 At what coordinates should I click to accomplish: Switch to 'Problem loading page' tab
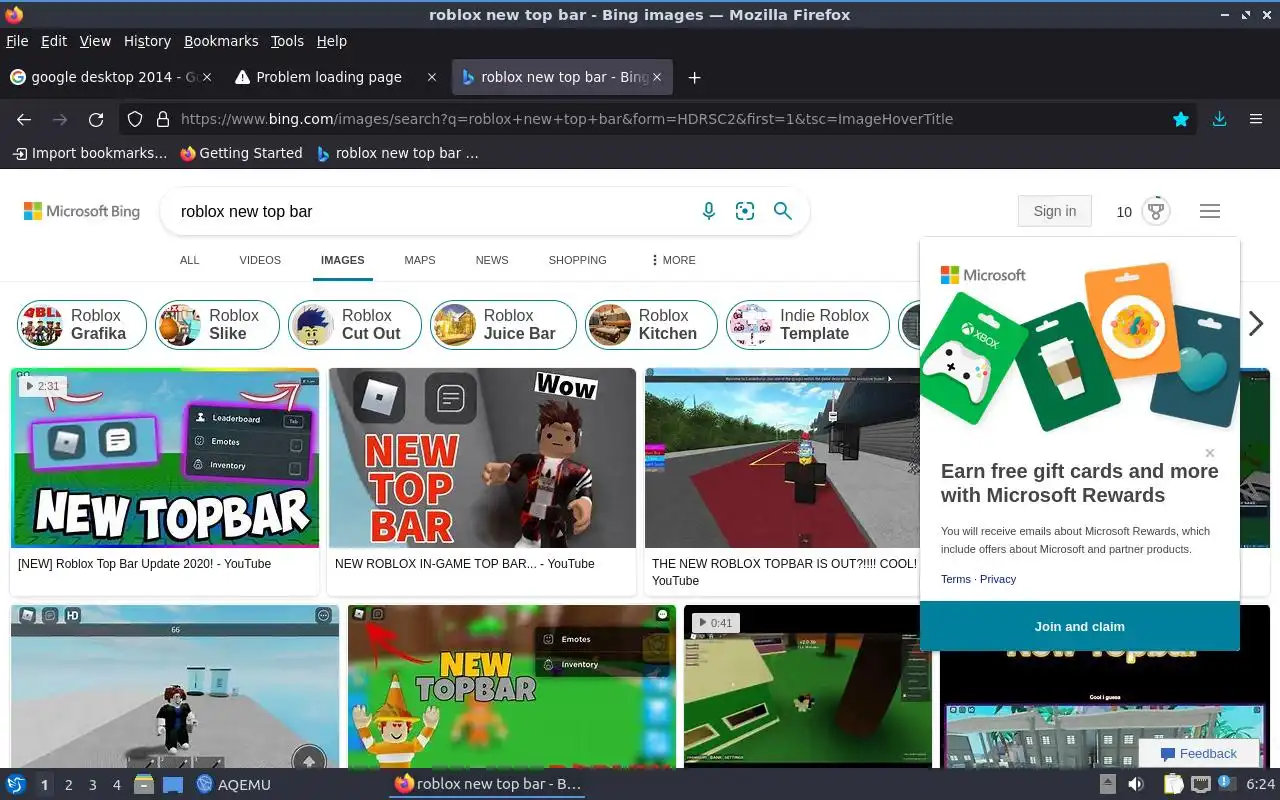click(337, 77)
